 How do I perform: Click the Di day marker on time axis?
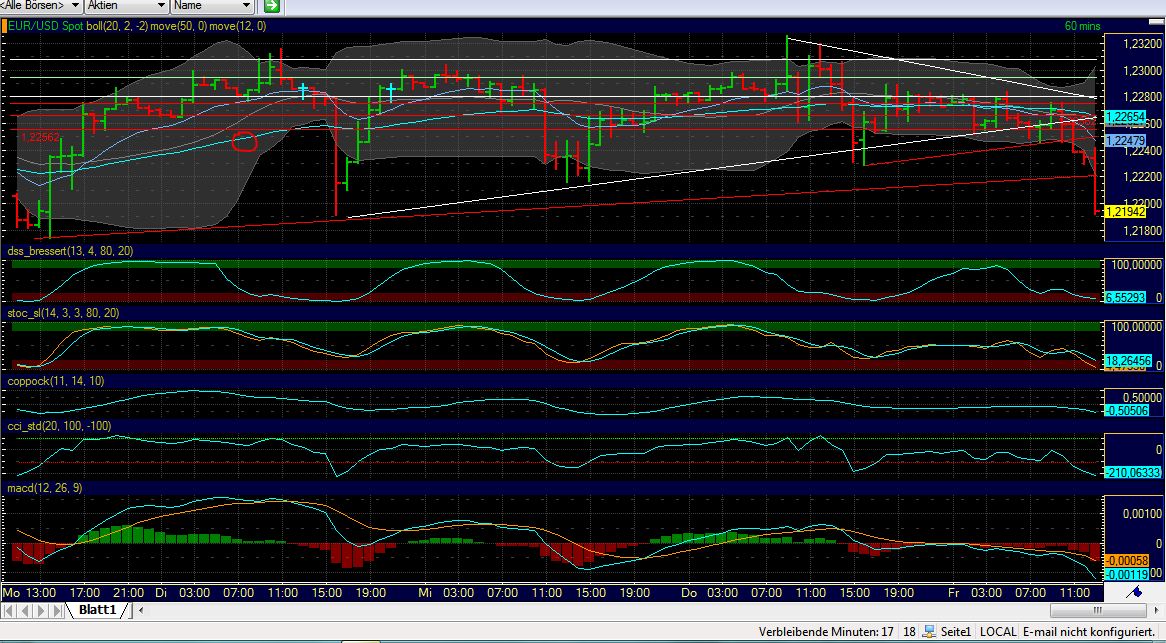click(x=161, y=593)
